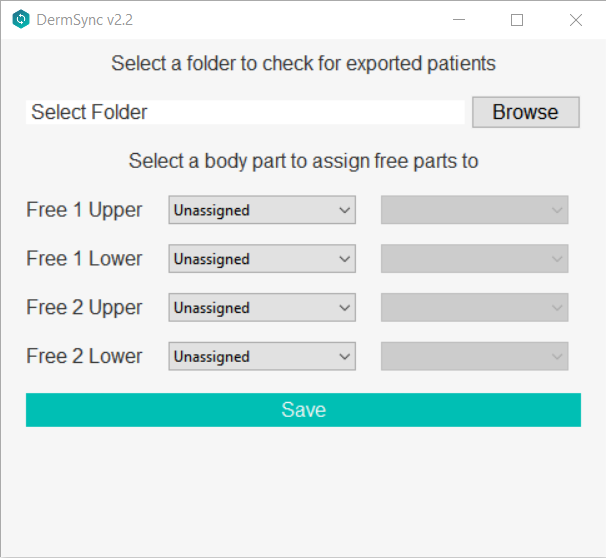Click the Free 1 Upper label

[84, 210]
